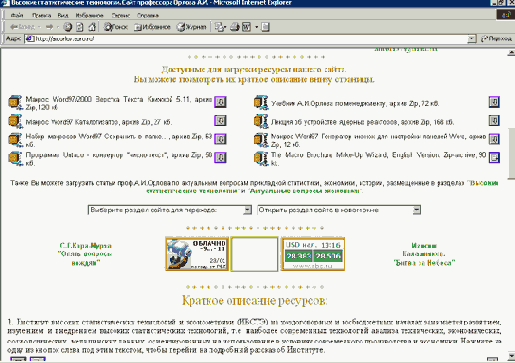Open the Search (Поиск) toolbar button

coord(115,27)
